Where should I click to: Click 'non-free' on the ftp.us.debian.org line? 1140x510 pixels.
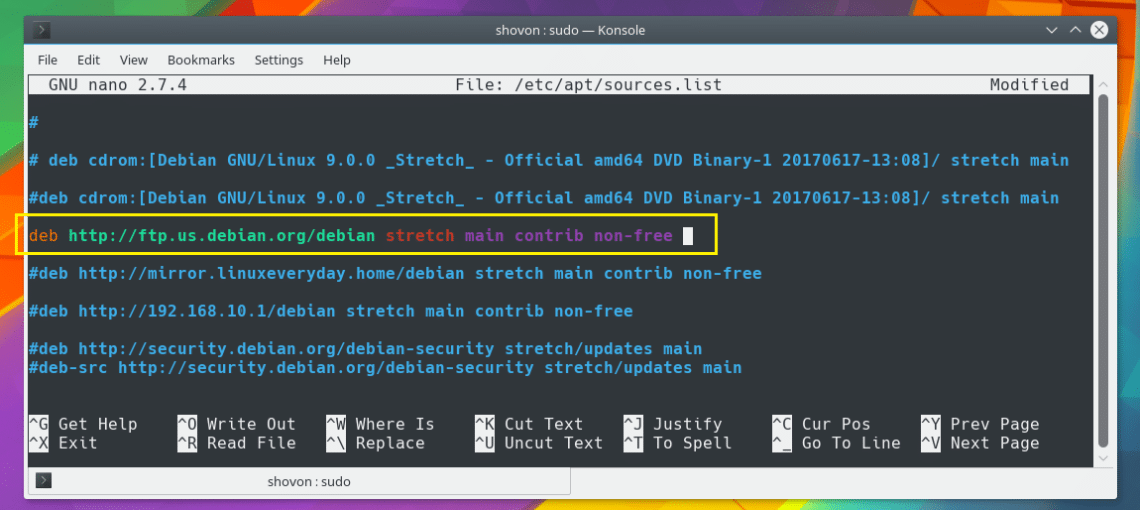coord(633,236)
